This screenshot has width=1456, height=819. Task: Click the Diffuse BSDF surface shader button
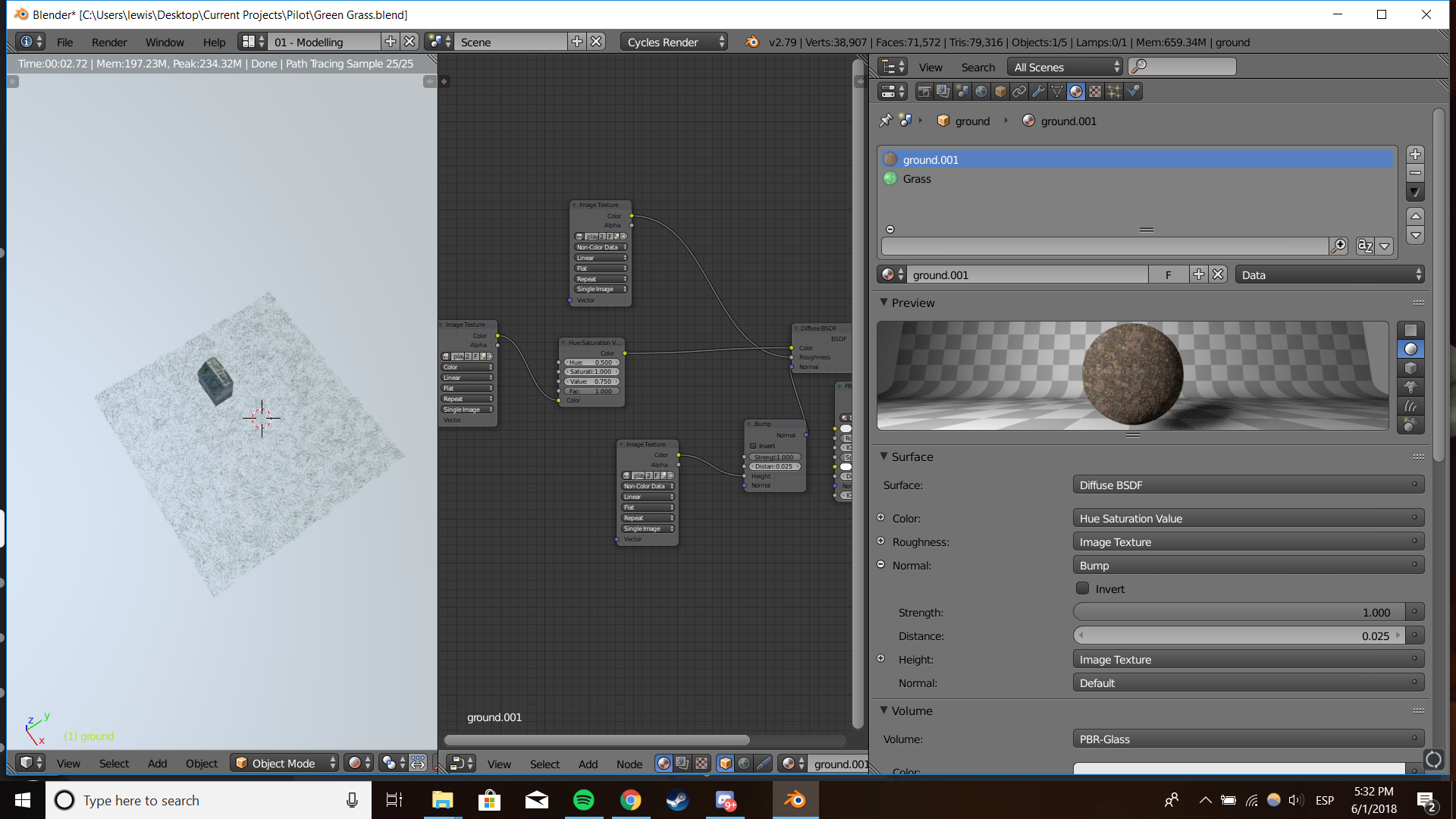click(1247, 485)
